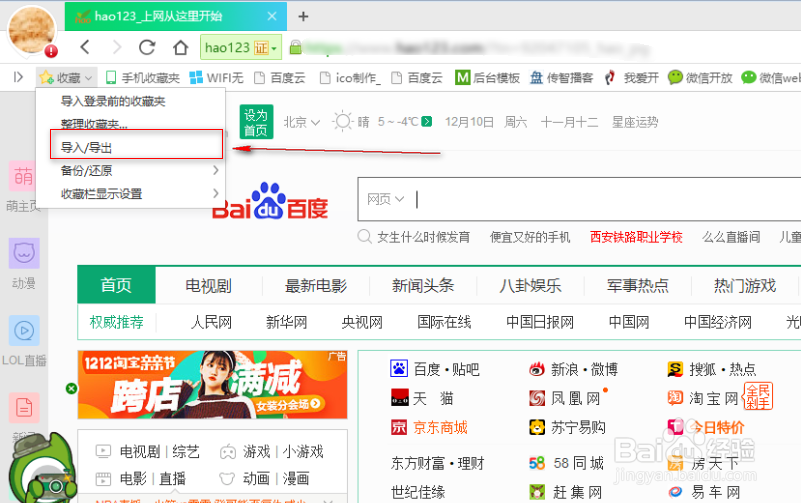Click the 设为首页 green button
The height and width of the screenshot is (503, 801).
(x=256, y=122)
